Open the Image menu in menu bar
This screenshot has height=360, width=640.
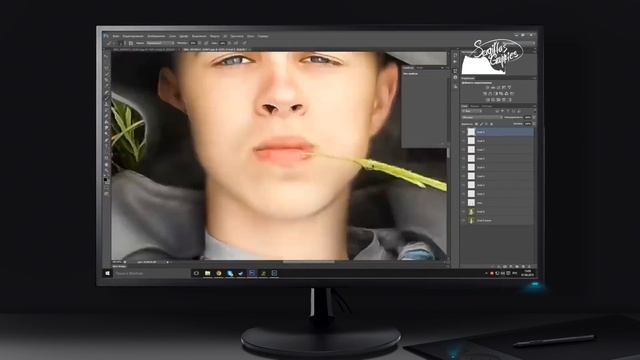click(156, 36)
